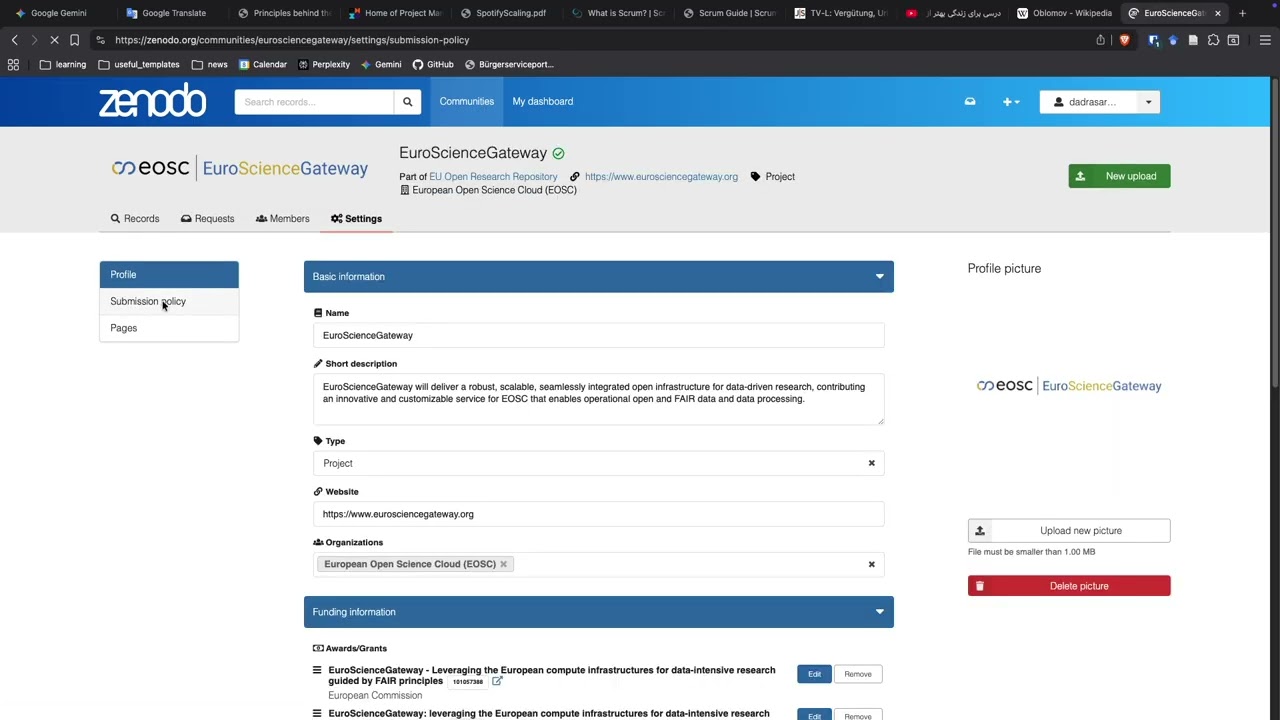Viewport: 1280px width, 720px height.
Task: Open Submission policy in settings sidebar
Action: click(169, 301)
